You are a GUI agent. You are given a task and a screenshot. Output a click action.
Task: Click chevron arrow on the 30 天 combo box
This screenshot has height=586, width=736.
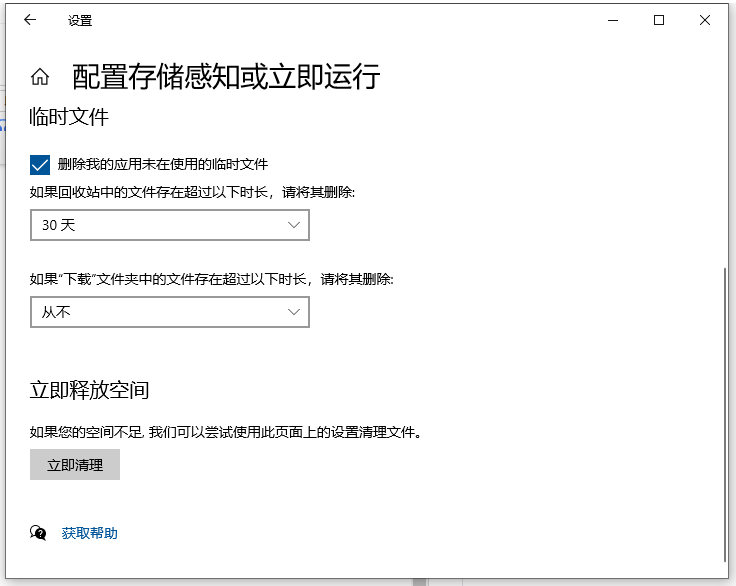coord(294,225)
